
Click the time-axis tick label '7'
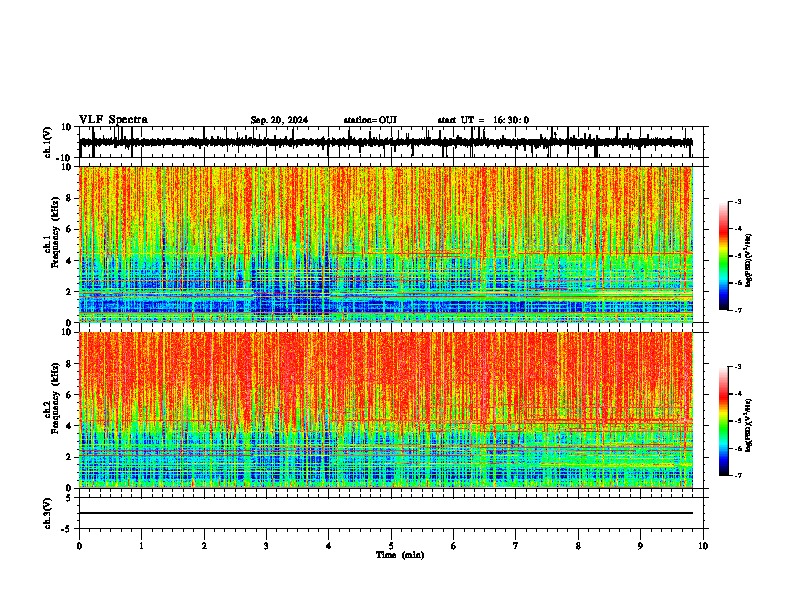tap(516, 546)
